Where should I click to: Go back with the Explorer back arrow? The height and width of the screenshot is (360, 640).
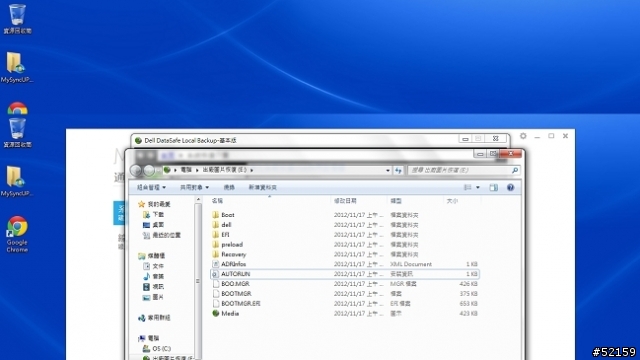[x=136, y=170]
